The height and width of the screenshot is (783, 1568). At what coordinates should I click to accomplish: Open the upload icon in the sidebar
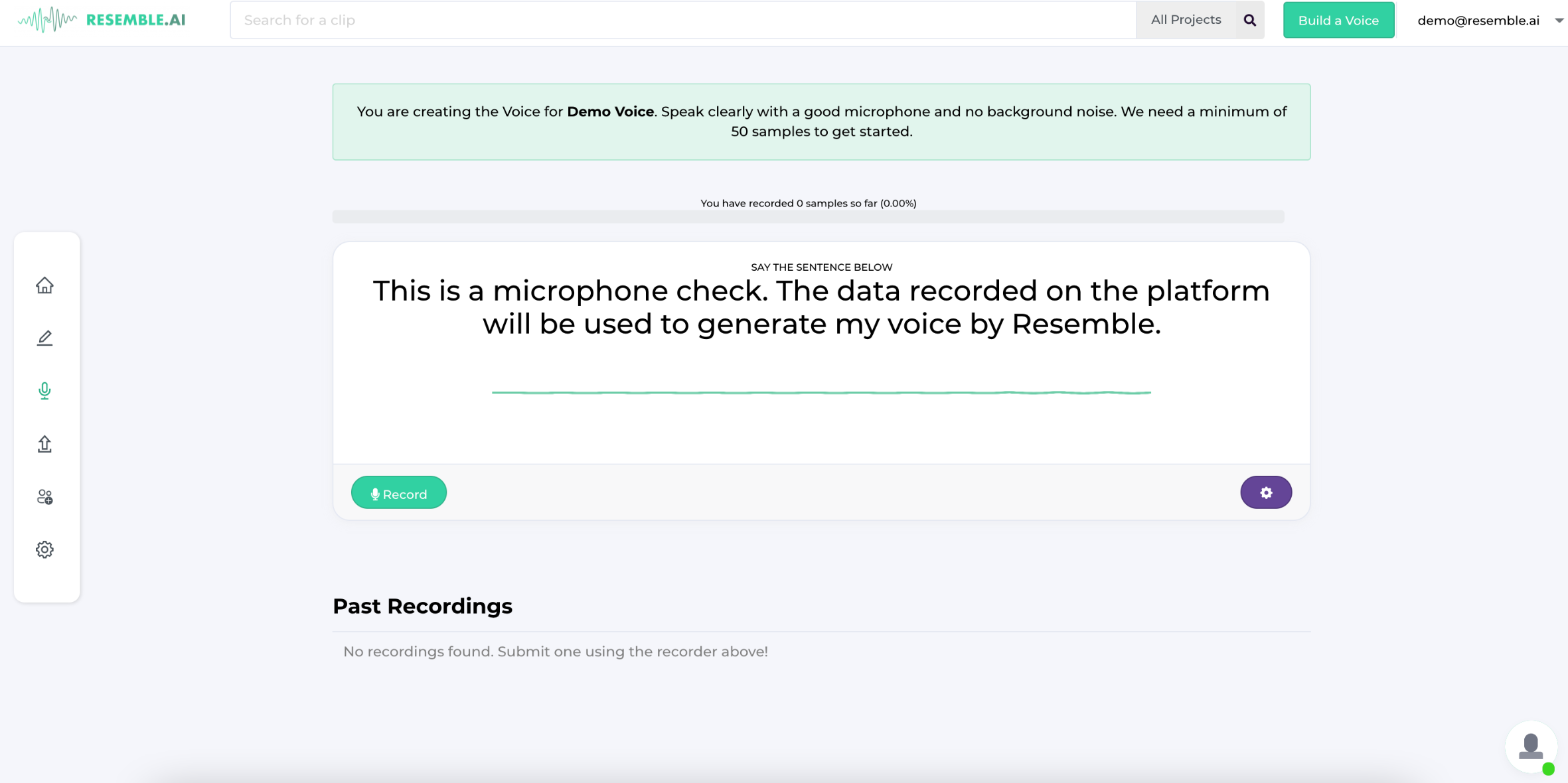point(44,444)
